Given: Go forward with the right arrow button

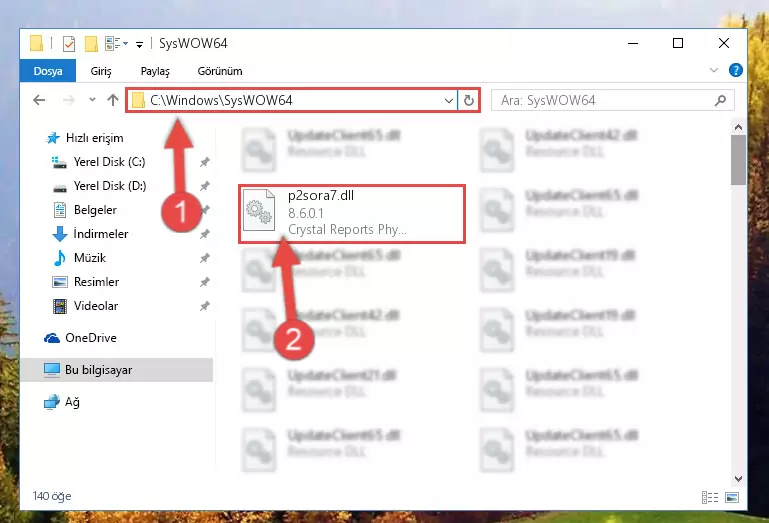Looking at the screenshot, I should (x=69, y=101).
